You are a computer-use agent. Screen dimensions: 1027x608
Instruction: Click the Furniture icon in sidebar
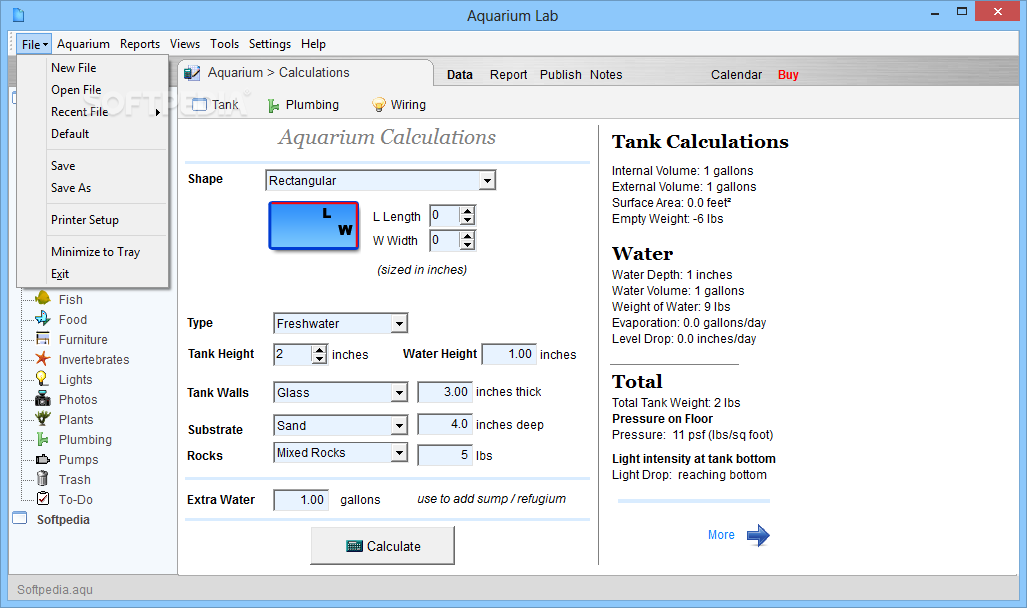pos(43,339)
